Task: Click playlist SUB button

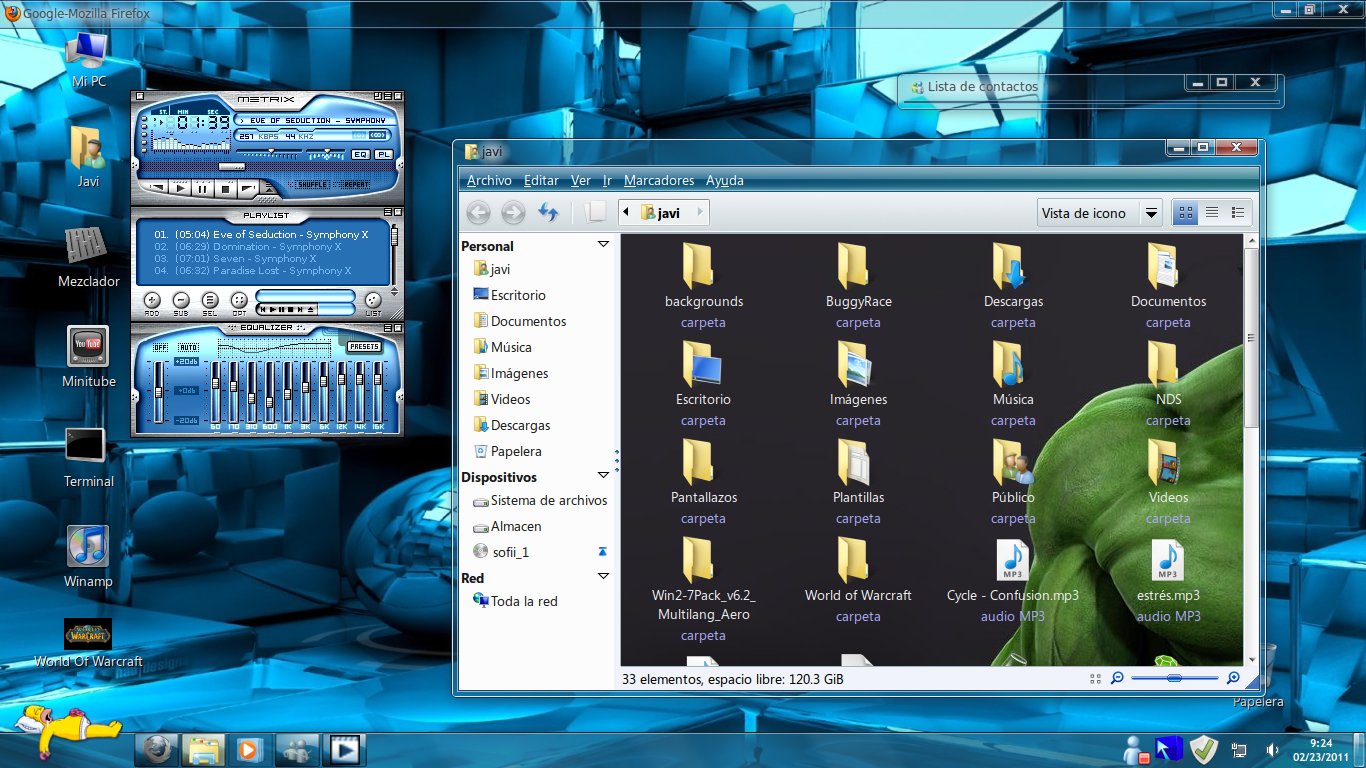Action: [181, 301]
